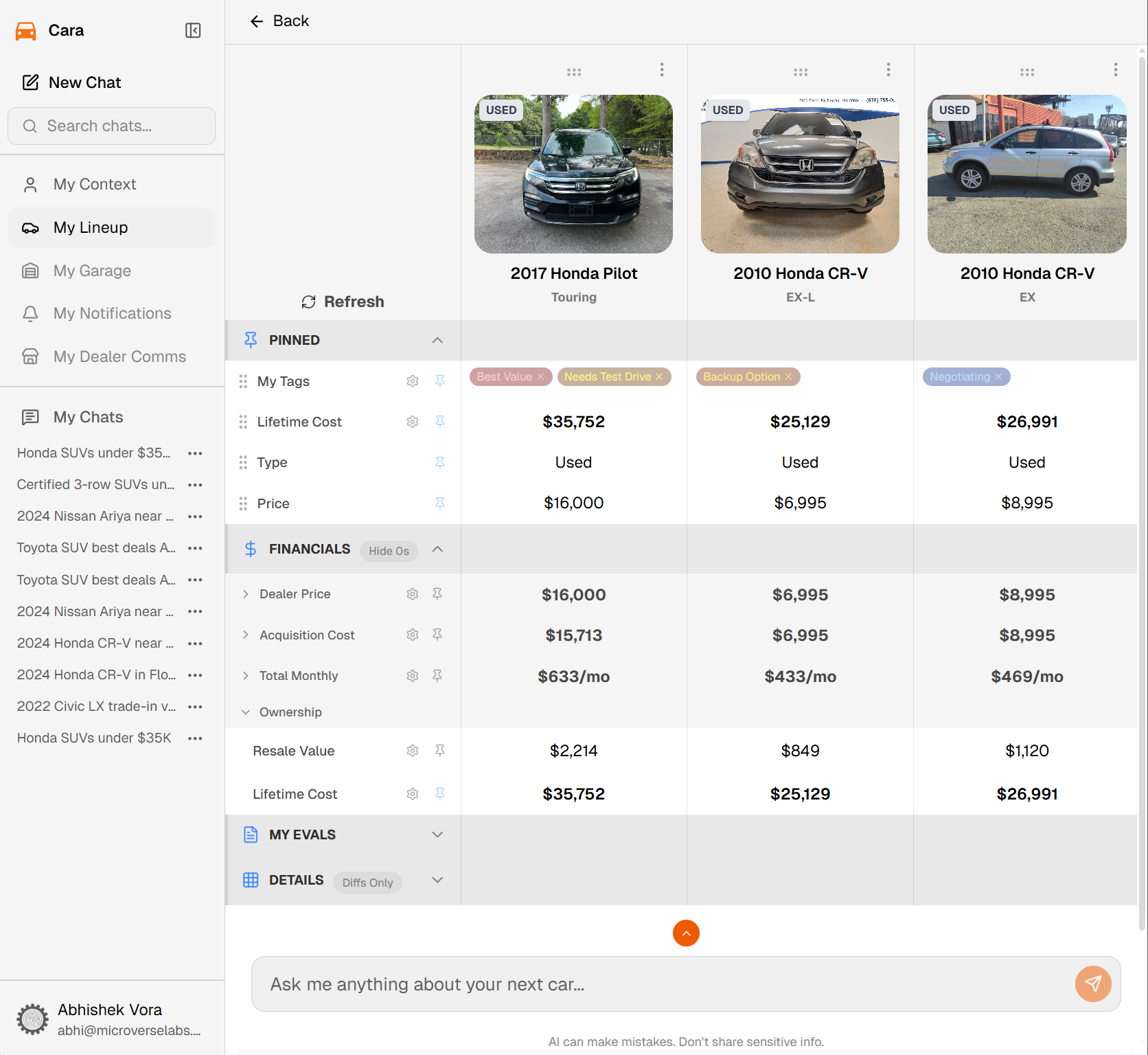Viewport: 1148px width, 1055px height.
Task: Send the chat message
Action: coord(1093,984)
